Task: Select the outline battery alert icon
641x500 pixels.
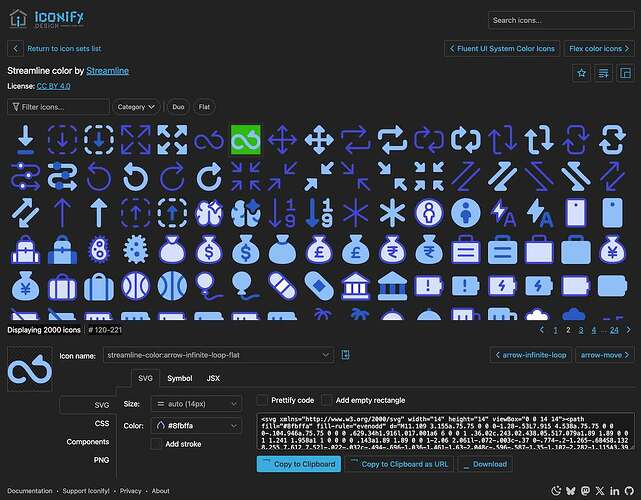Action: tap(429, 286)
